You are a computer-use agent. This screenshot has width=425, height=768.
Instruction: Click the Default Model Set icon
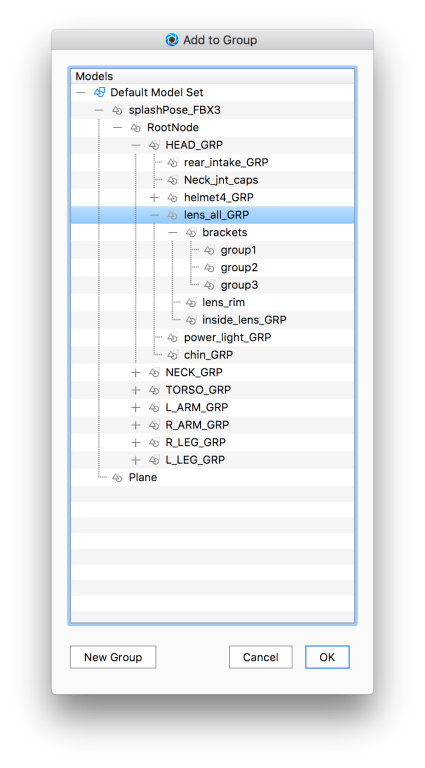(99, 92)
